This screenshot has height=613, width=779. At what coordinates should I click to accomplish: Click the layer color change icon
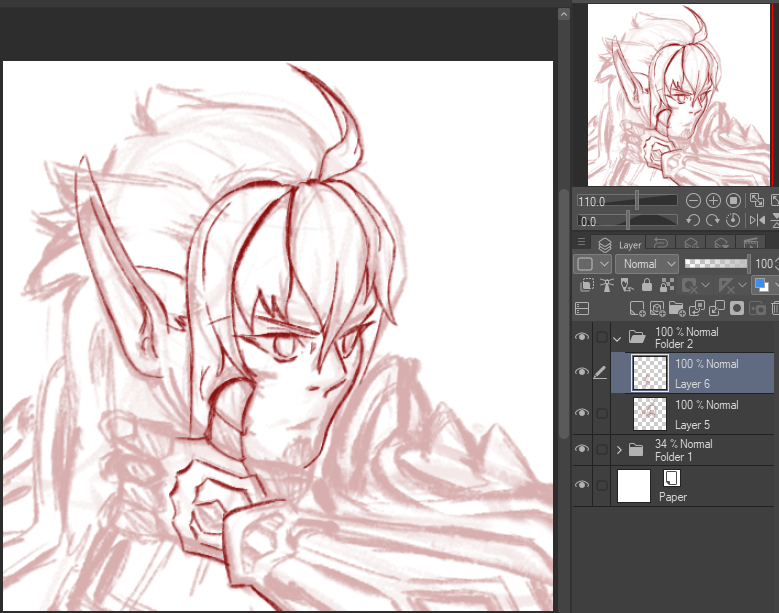(762, 286)
